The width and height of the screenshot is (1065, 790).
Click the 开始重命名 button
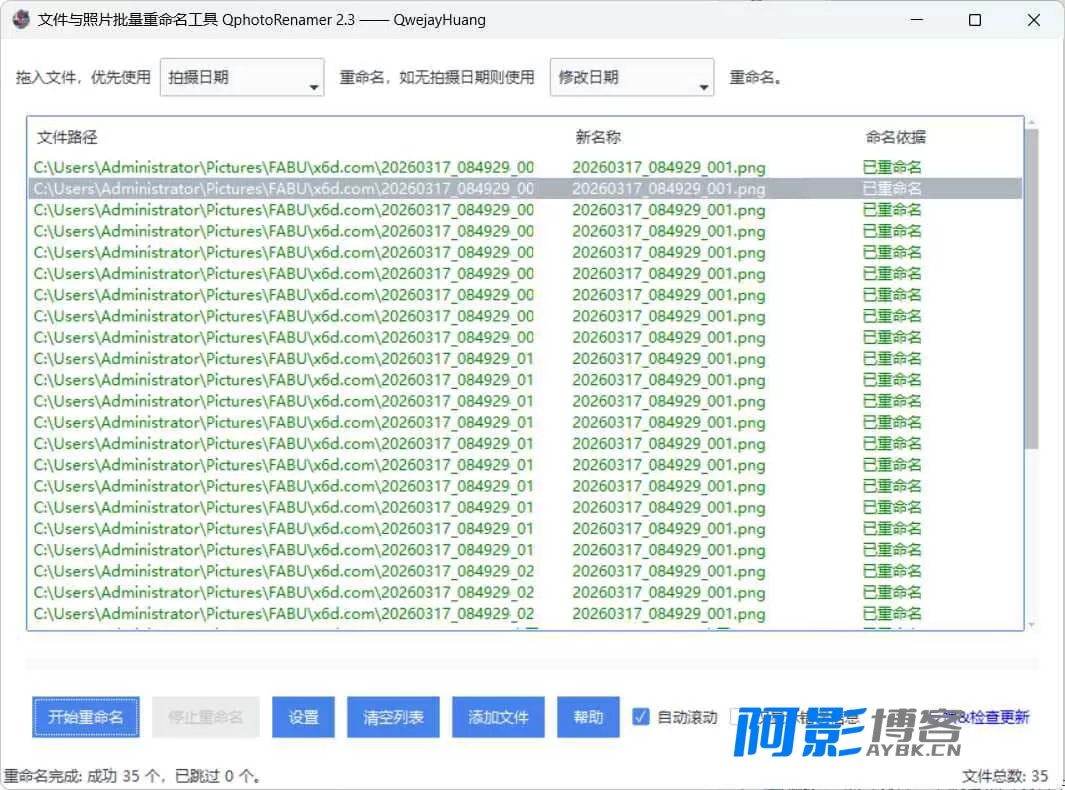pos(86,717)
